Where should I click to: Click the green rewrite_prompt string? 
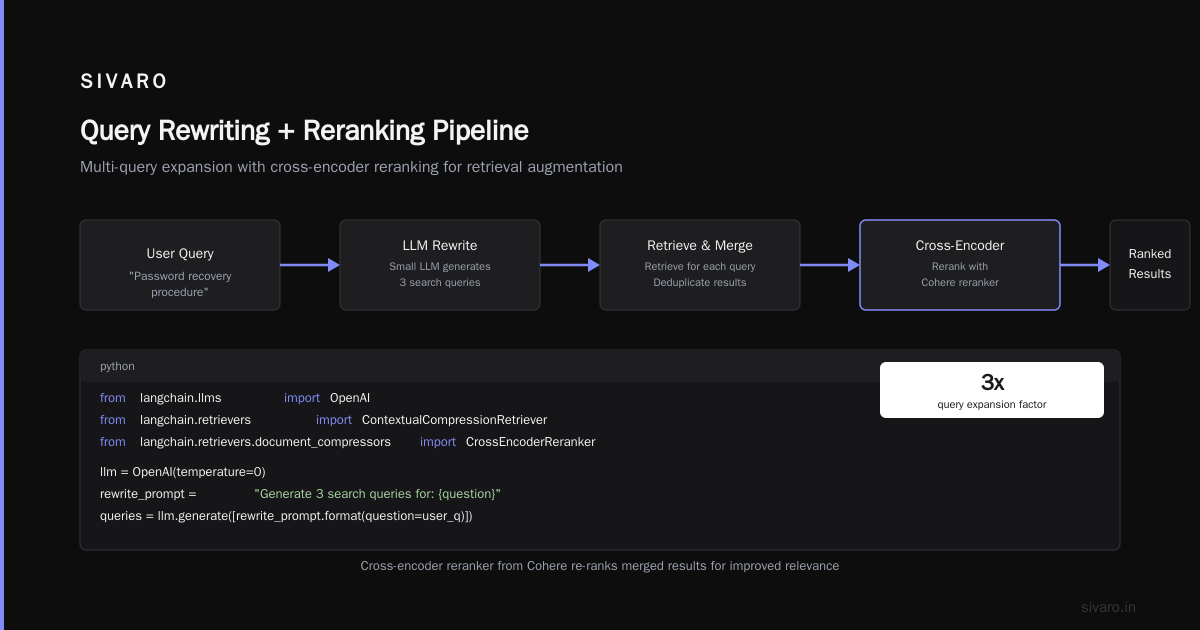coord(378,494)
